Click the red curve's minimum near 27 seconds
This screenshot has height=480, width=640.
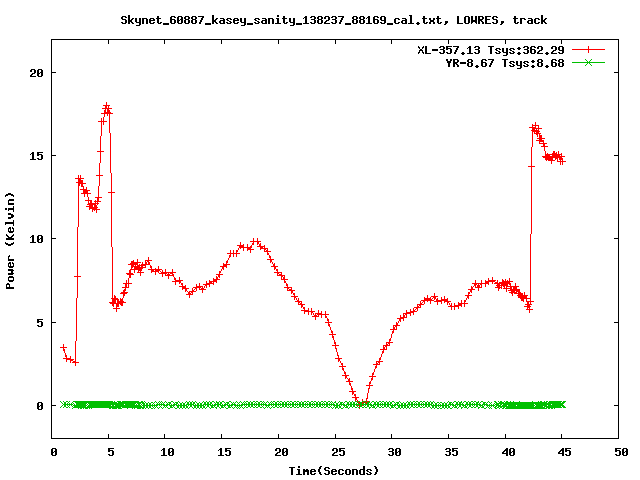360,404
